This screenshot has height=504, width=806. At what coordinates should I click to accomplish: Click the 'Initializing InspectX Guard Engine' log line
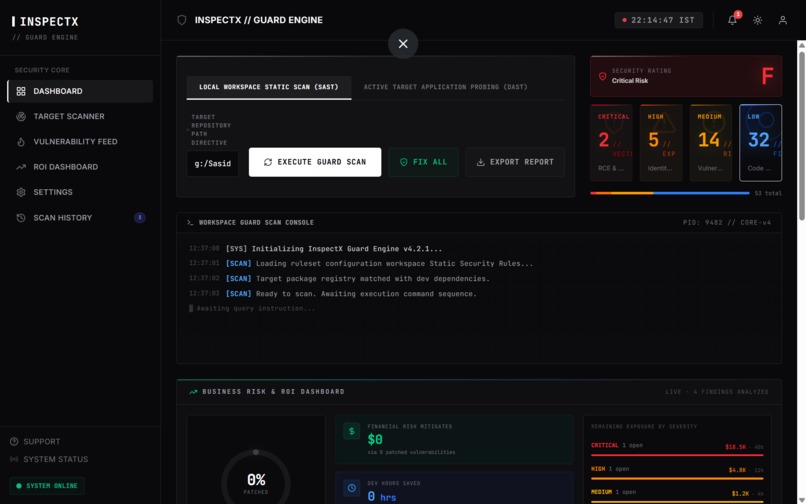coord(315,248)
